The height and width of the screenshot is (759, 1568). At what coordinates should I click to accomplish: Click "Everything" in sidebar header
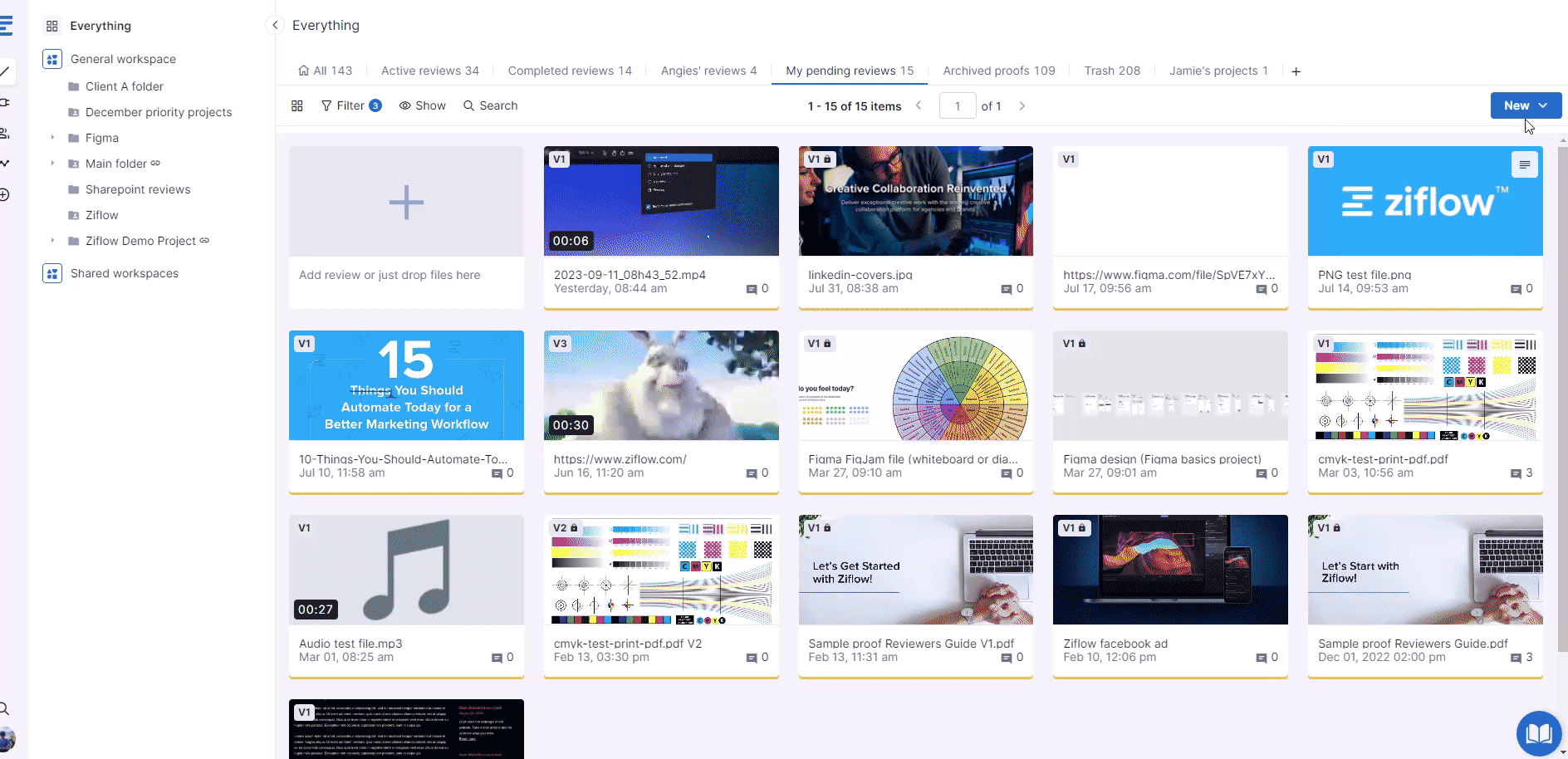coord(100,26)
